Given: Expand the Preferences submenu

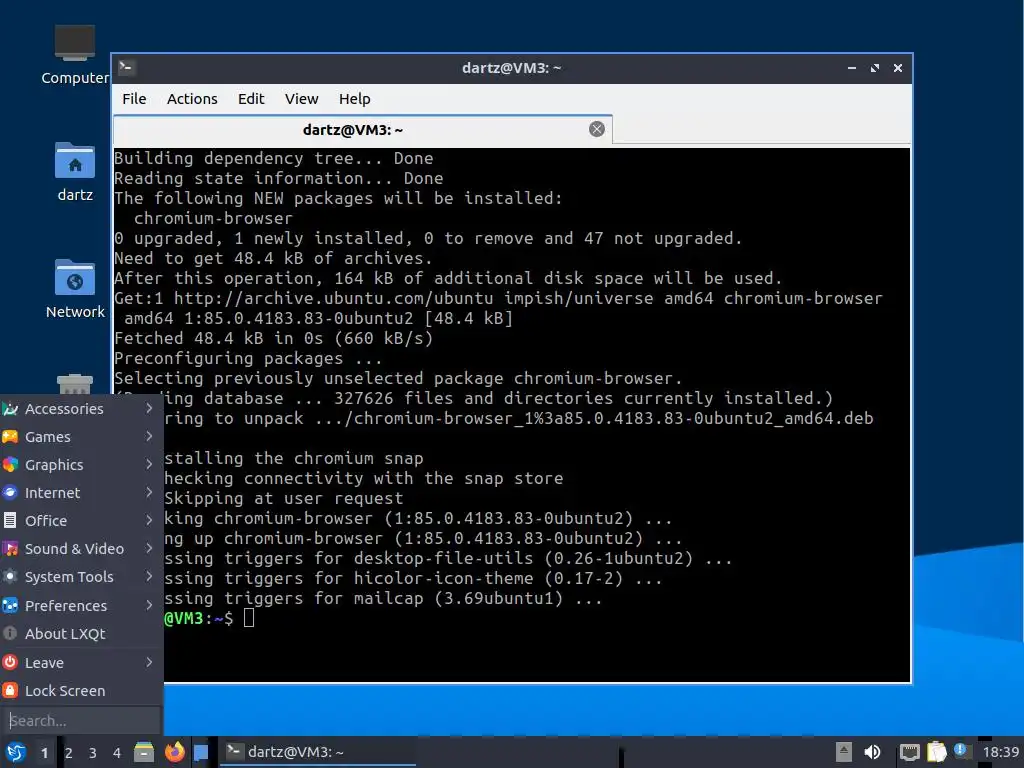Looking at the screenshot, I should [x=81, y=606].
